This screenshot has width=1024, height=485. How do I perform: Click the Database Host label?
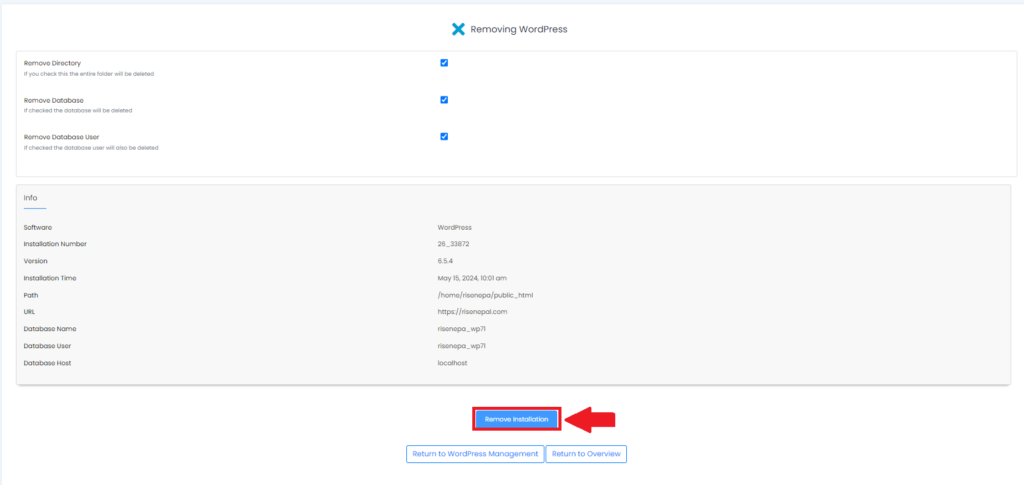[x=48, y=363]
